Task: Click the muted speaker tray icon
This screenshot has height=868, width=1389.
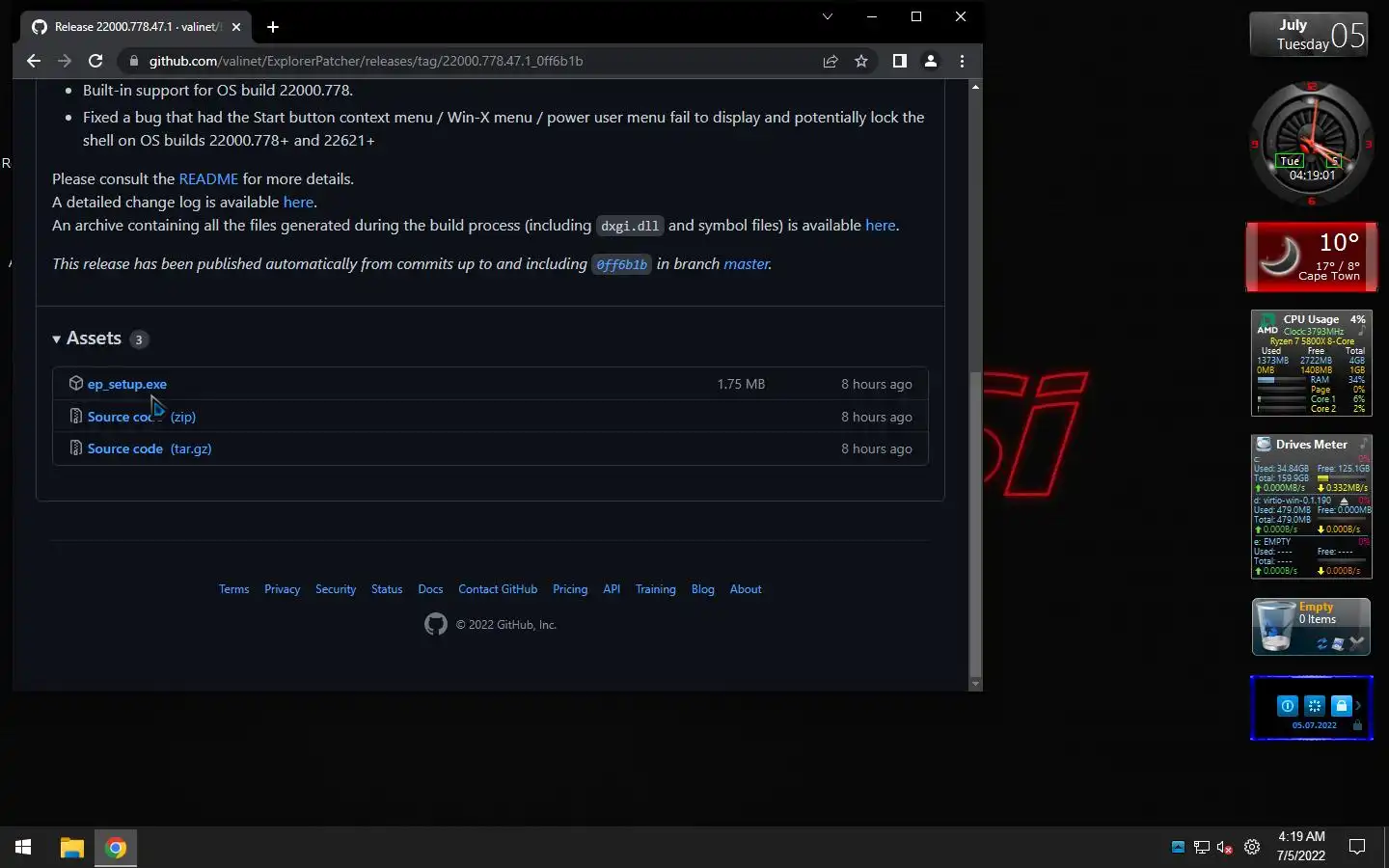Action: [x=1225, y=847]
